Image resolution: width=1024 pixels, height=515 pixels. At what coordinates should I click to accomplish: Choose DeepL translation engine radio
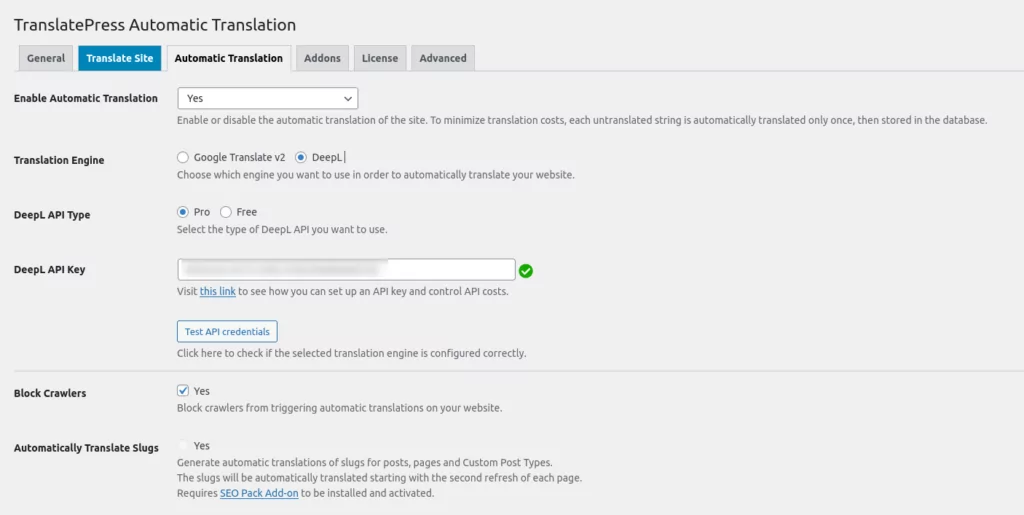pos(301,157)
